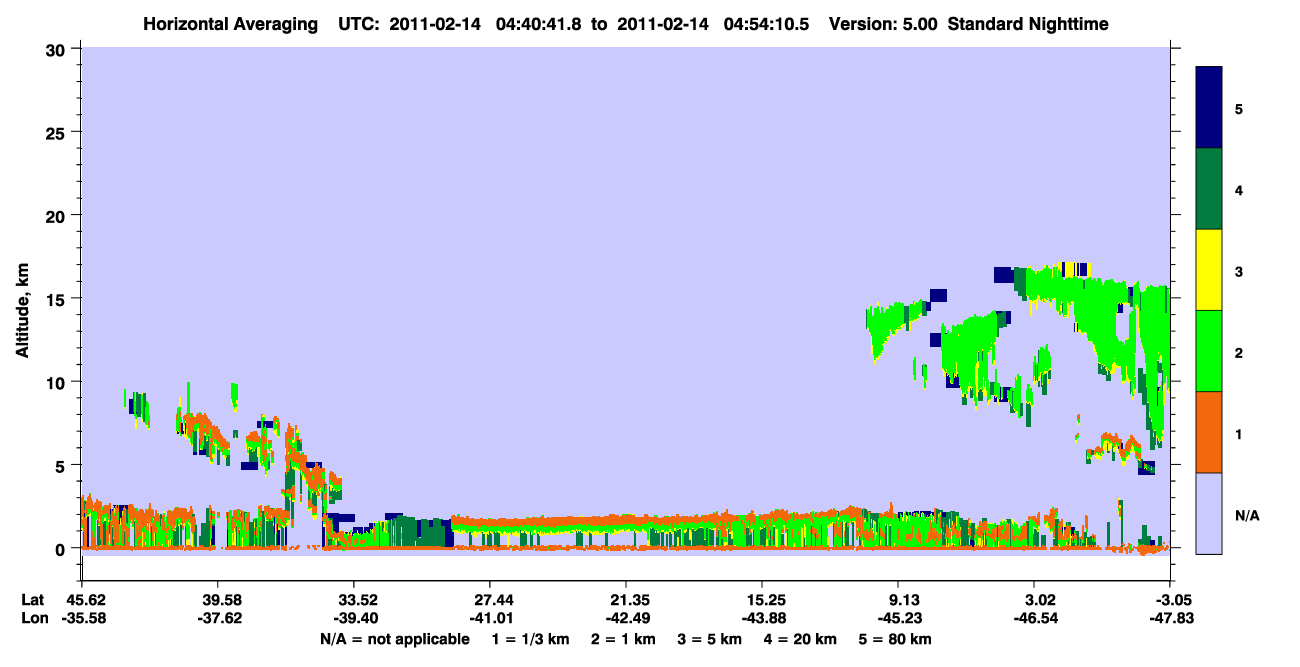Click the altitude tick label 20

pos(58,215)
